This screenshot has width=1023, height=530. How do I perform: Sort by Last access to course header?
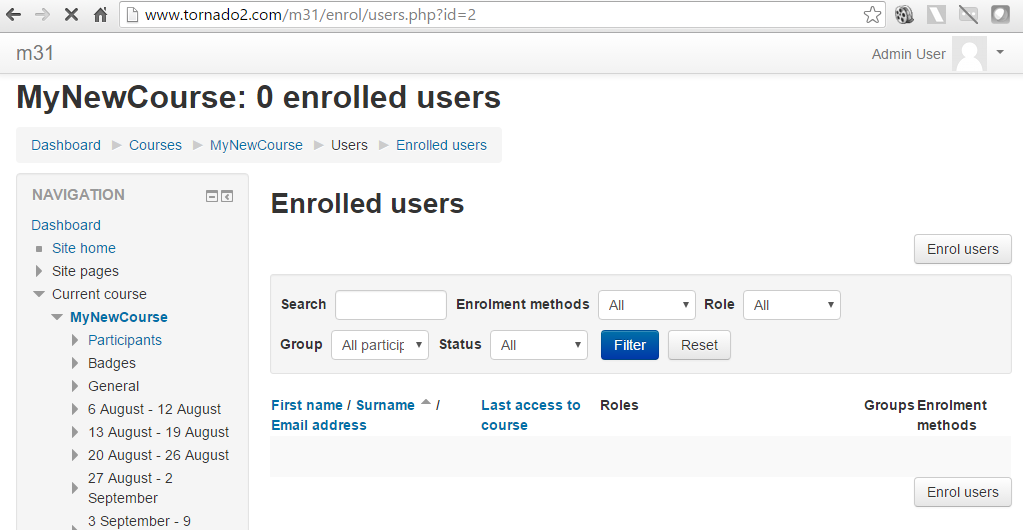pos(530,415)
